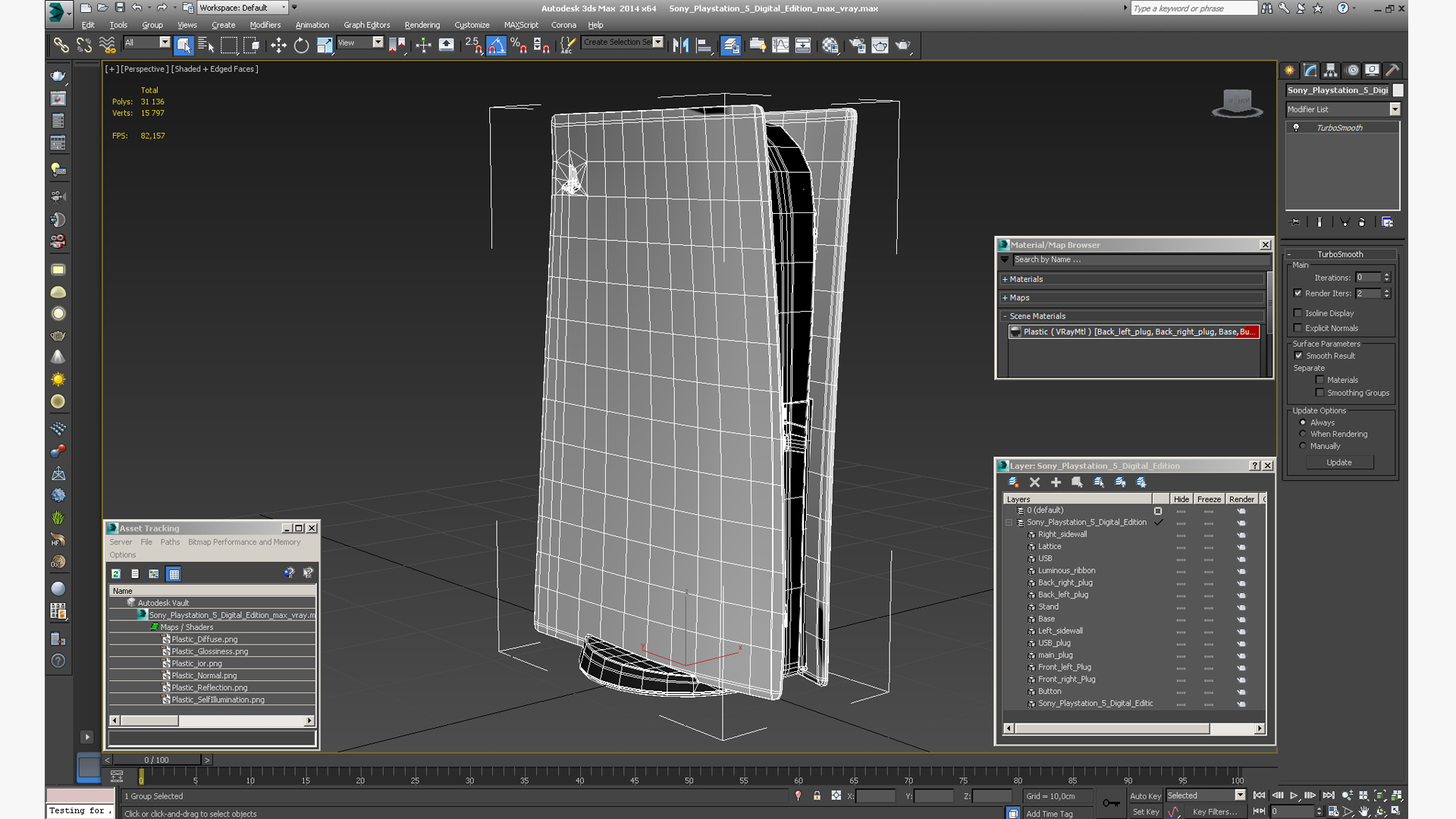Enable Isoline Display checkbox

point(1298,313)
